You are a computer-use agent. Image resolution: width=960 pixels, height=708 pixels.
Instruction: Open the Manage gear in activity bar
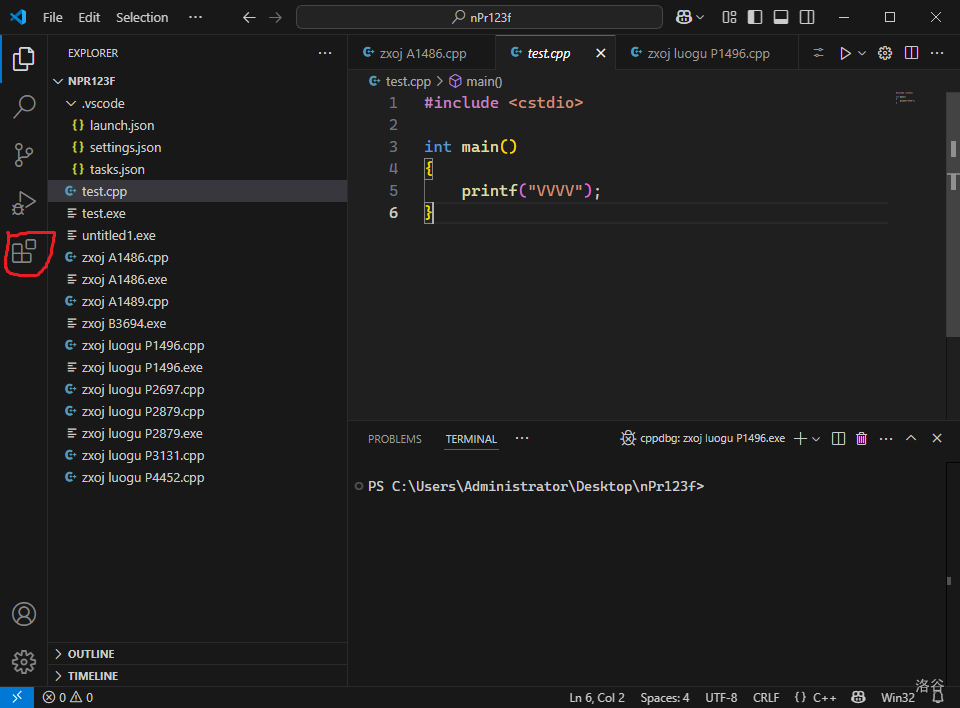click(x=24, y=661)
